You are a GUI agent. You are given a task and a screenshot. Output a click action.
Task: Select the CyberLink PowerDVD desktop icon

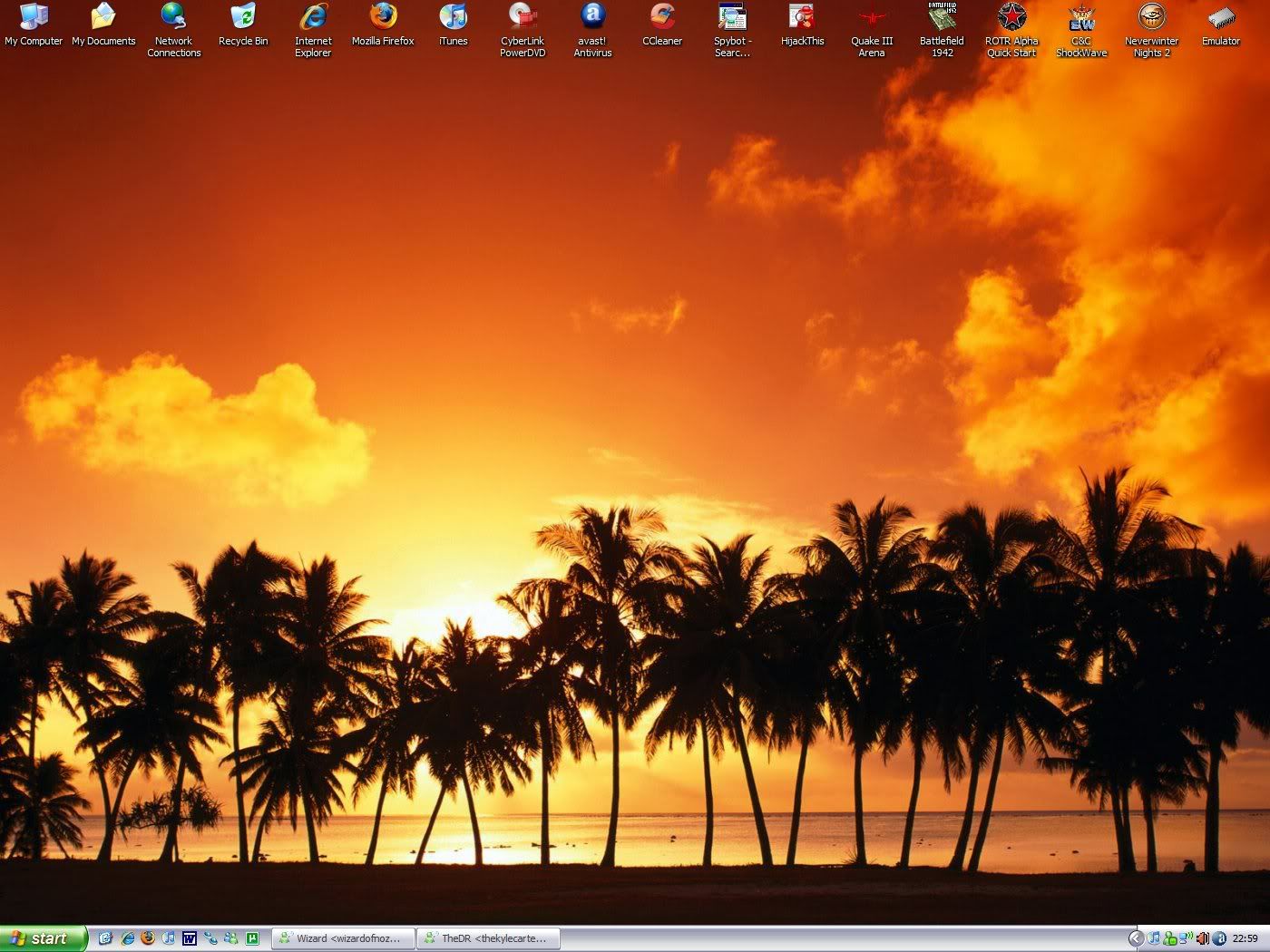coord(523,31)
